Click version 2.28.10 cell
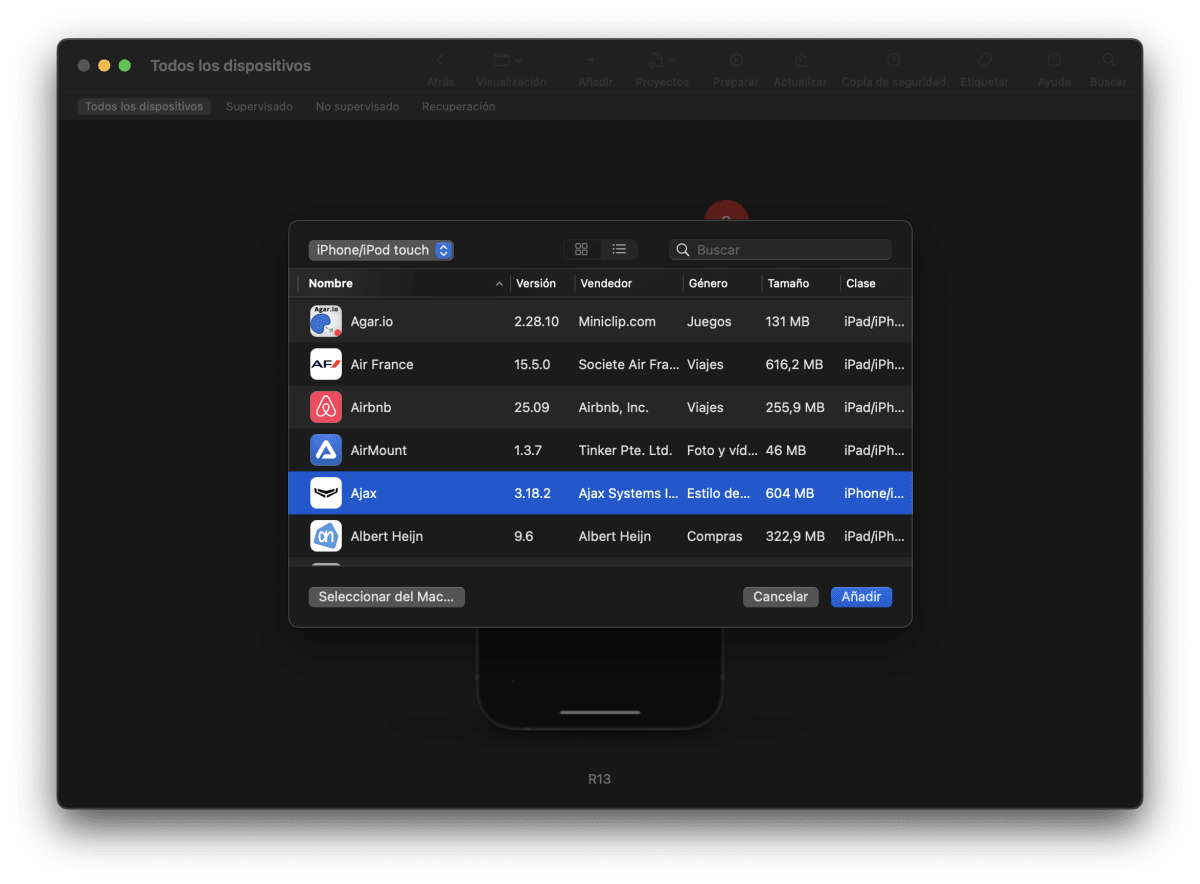 point(537,322)
